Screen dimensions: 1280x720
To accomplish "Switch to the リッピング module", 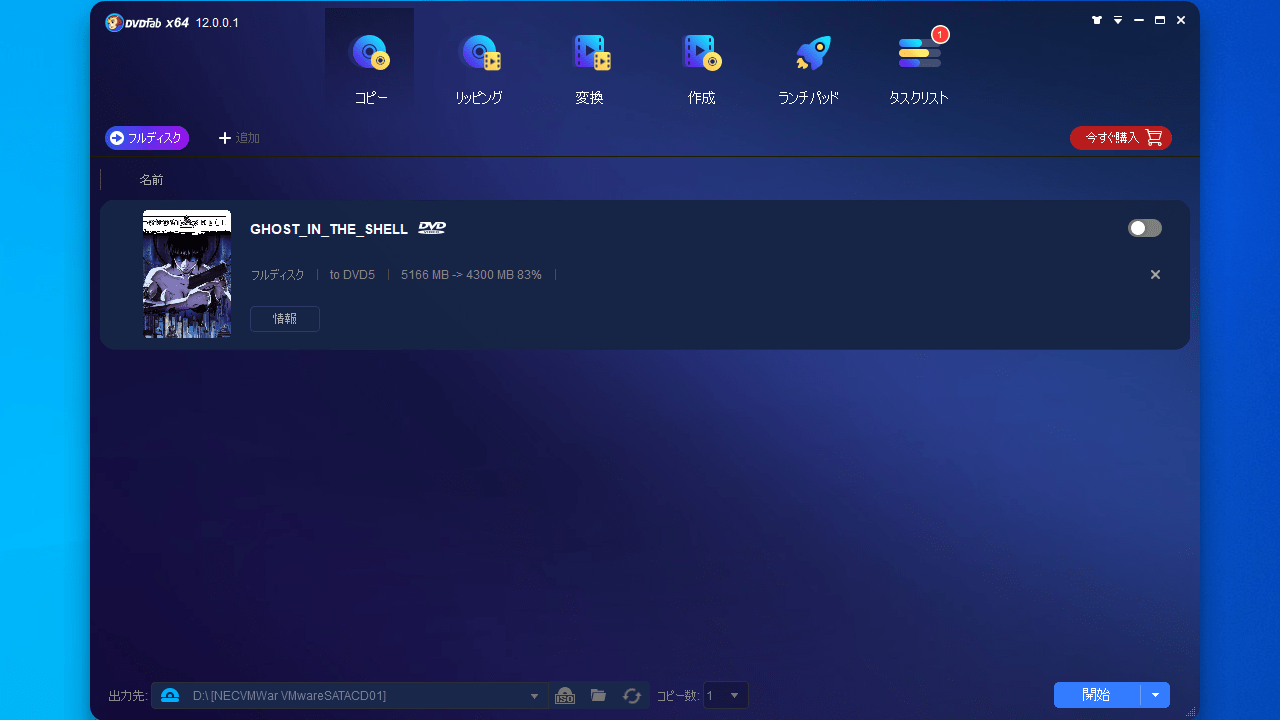I will [x=479, y=68].
